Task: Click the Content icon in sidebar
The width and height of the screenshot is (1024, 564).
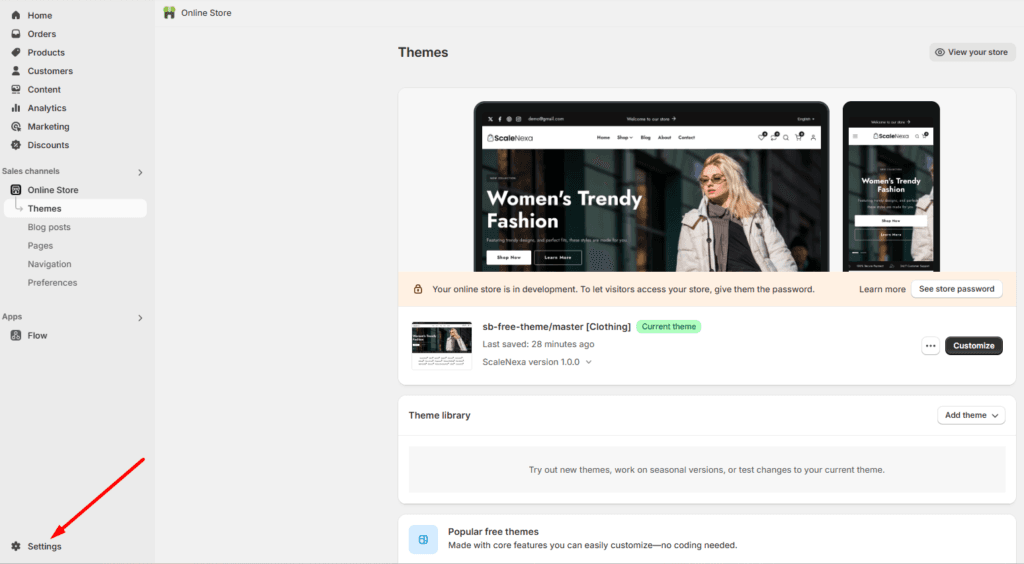Action: pyautogui.click(x=16, y=89)
